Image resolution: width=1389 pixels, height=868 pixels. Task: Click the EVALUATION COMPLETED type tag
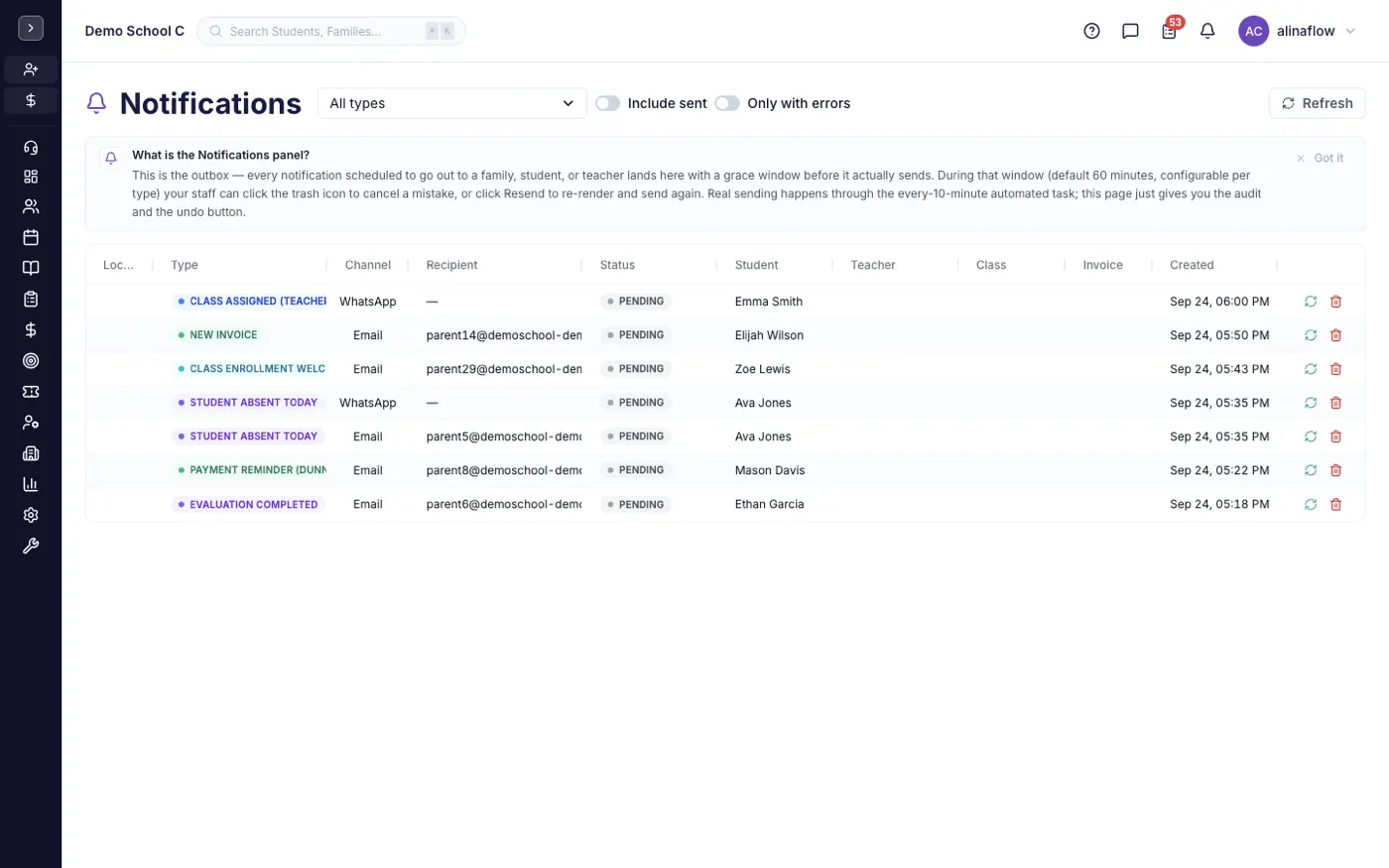(x=248, y=504)
